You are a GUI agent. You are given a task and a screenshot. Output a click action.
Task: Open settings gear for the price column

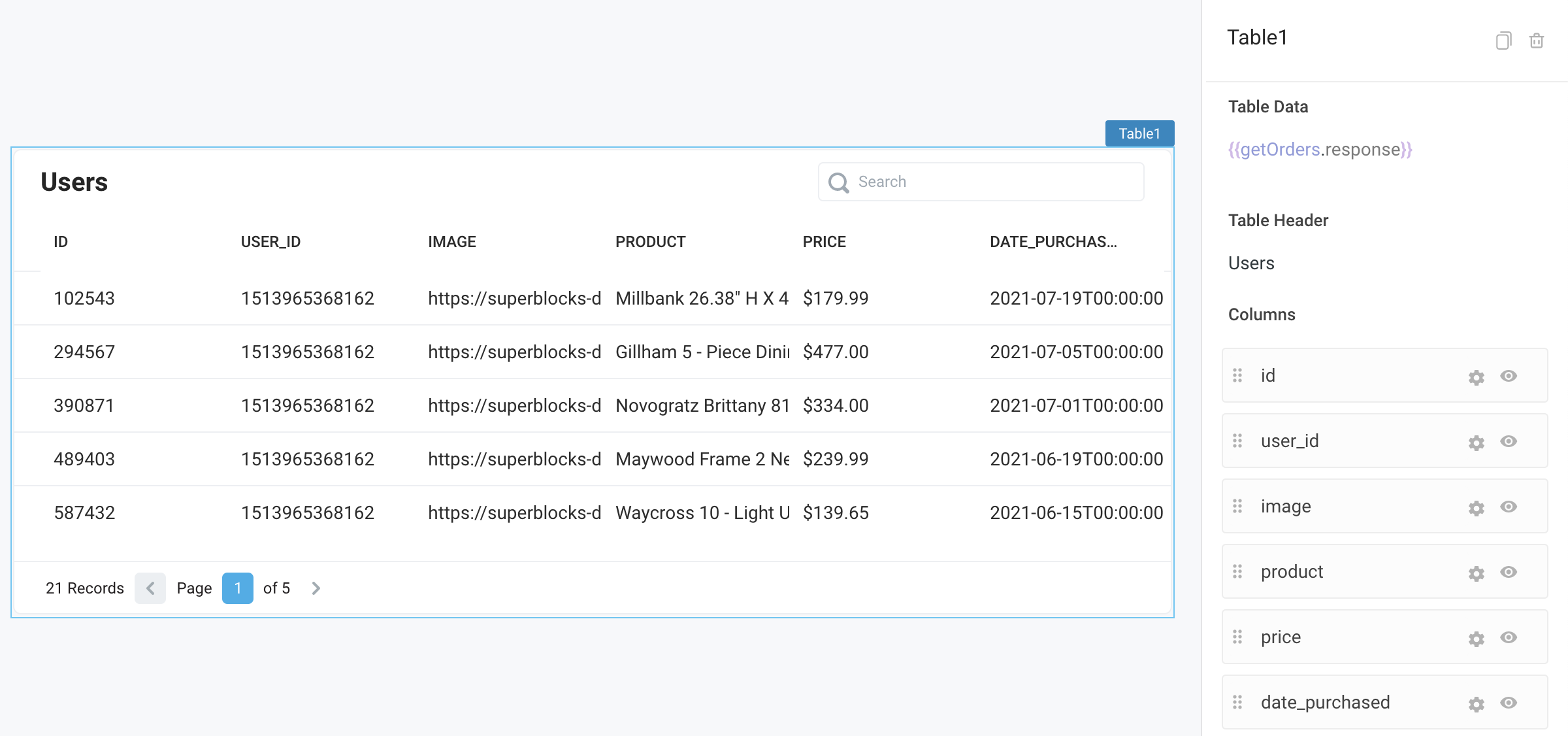1477,639
